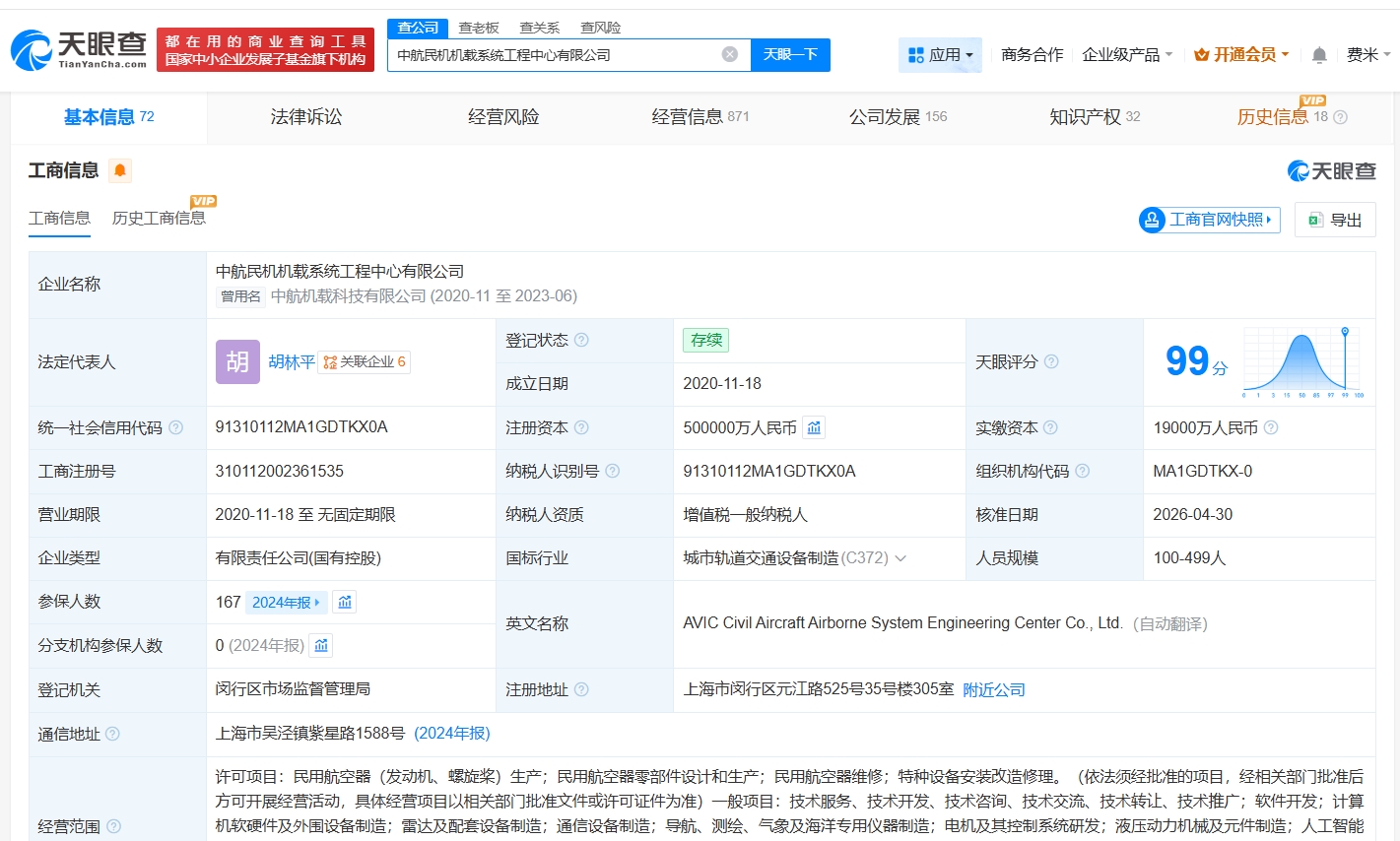Image resolution: width=1400 pixels, height=841 pixels.
Task: Open help icon next to 注册资本 label
Action: point(581,427)
